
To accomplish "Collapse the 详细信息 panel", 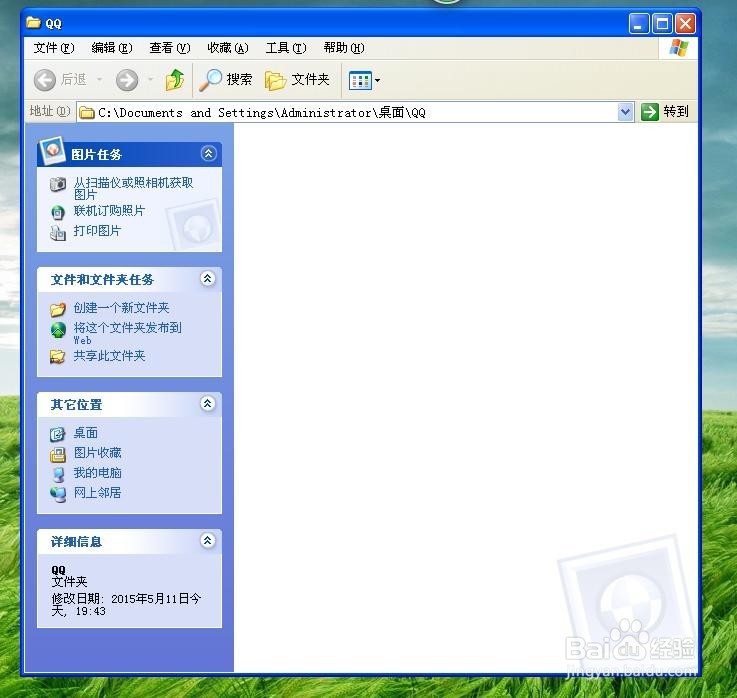I will (x=208, y=541).
